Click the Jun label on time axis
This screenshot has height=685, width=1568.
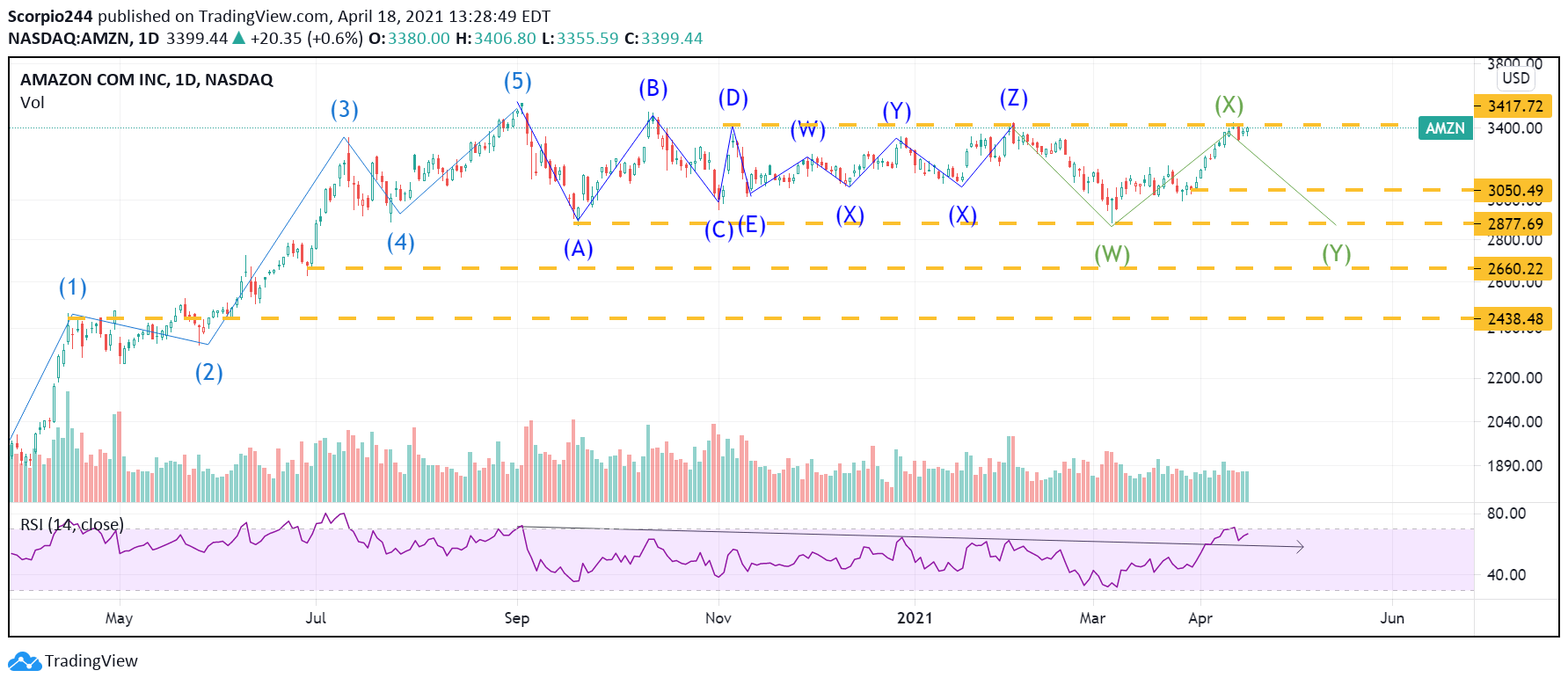[1392, 618]
